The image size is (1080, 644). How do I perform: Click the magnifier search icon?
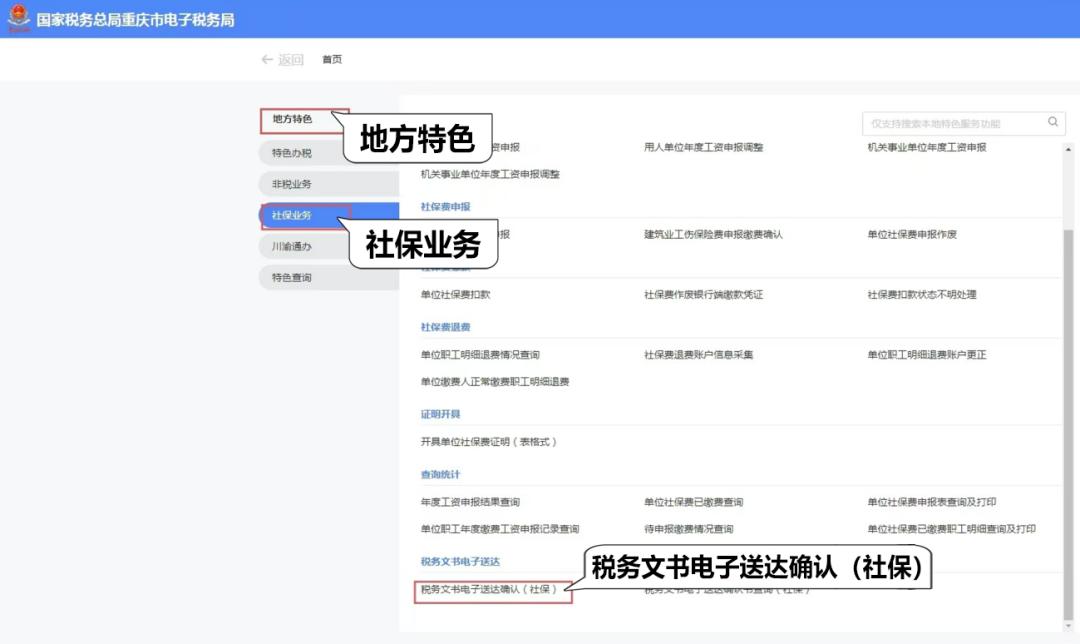click(x=1052, y=122)
